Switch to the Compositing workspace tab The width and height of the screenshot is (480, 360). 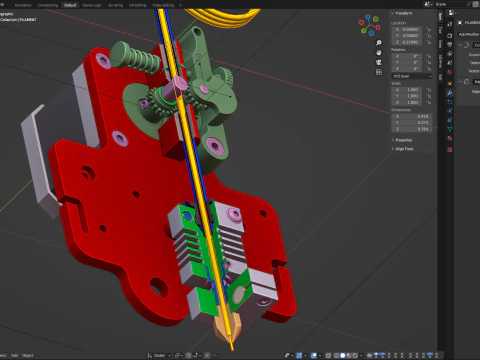click(48, 5)
